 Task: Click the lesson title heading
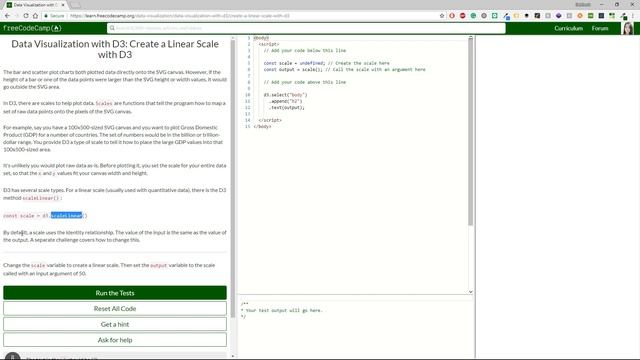(x=115, y=49)
